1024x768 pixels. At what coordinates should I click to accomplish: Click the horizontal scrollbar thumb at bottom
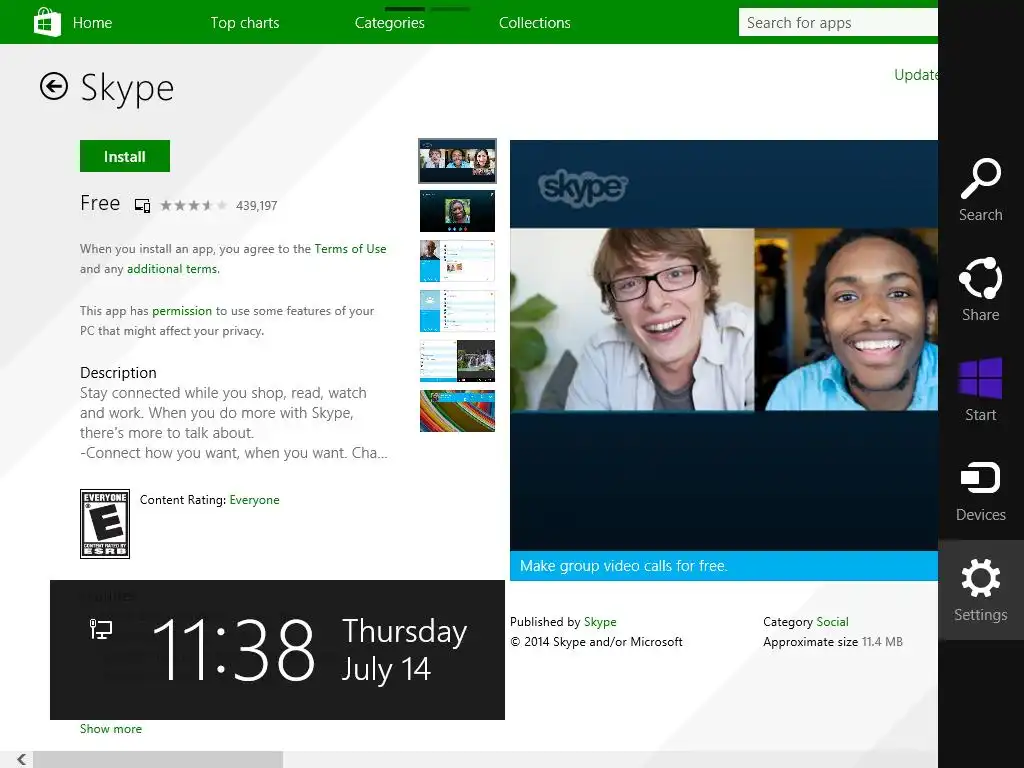pyautogui.click(x=158, y=760)
